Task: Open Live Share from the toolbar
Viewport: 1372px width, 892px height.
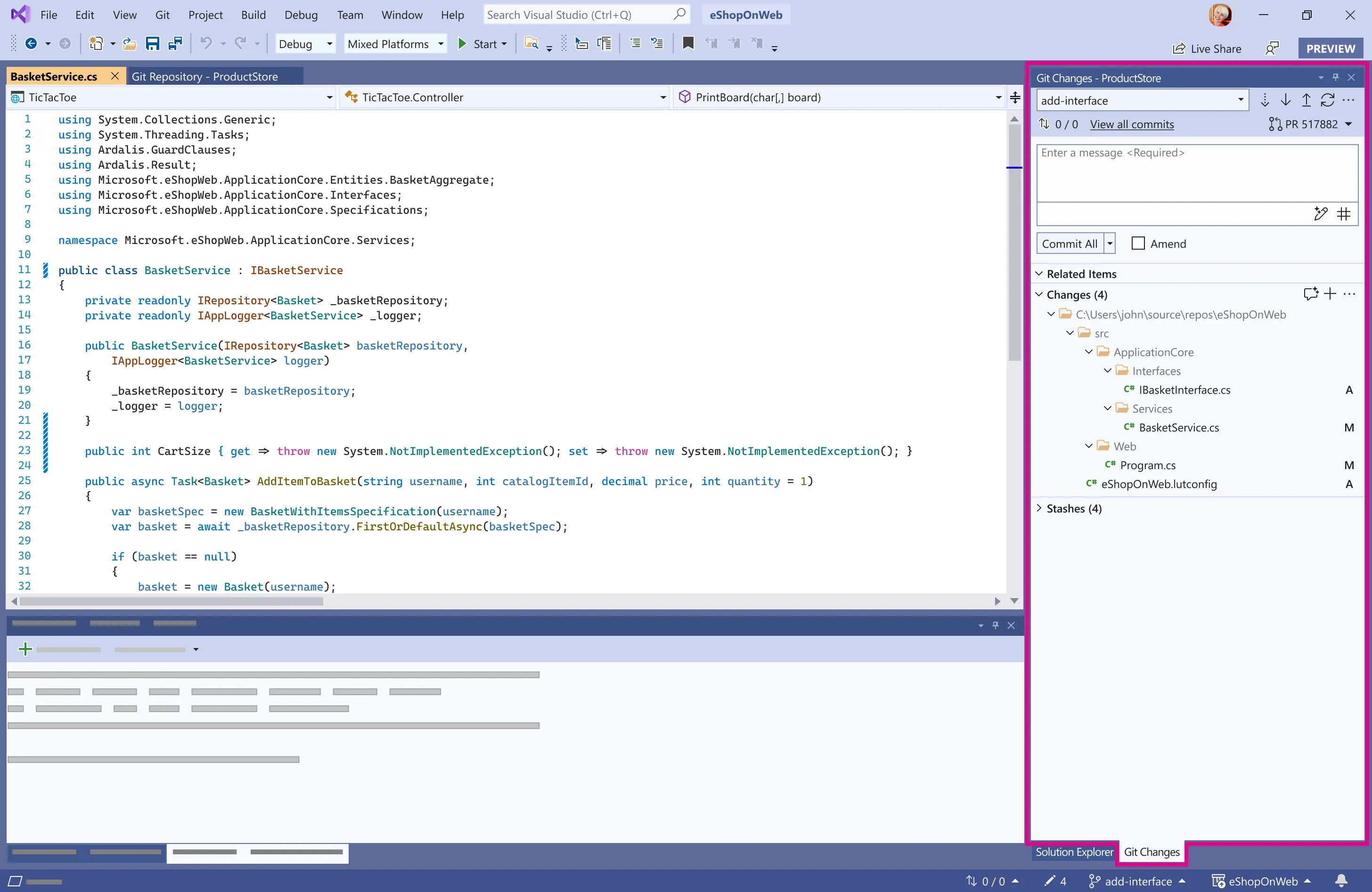Action: (x=1209, y=49)
